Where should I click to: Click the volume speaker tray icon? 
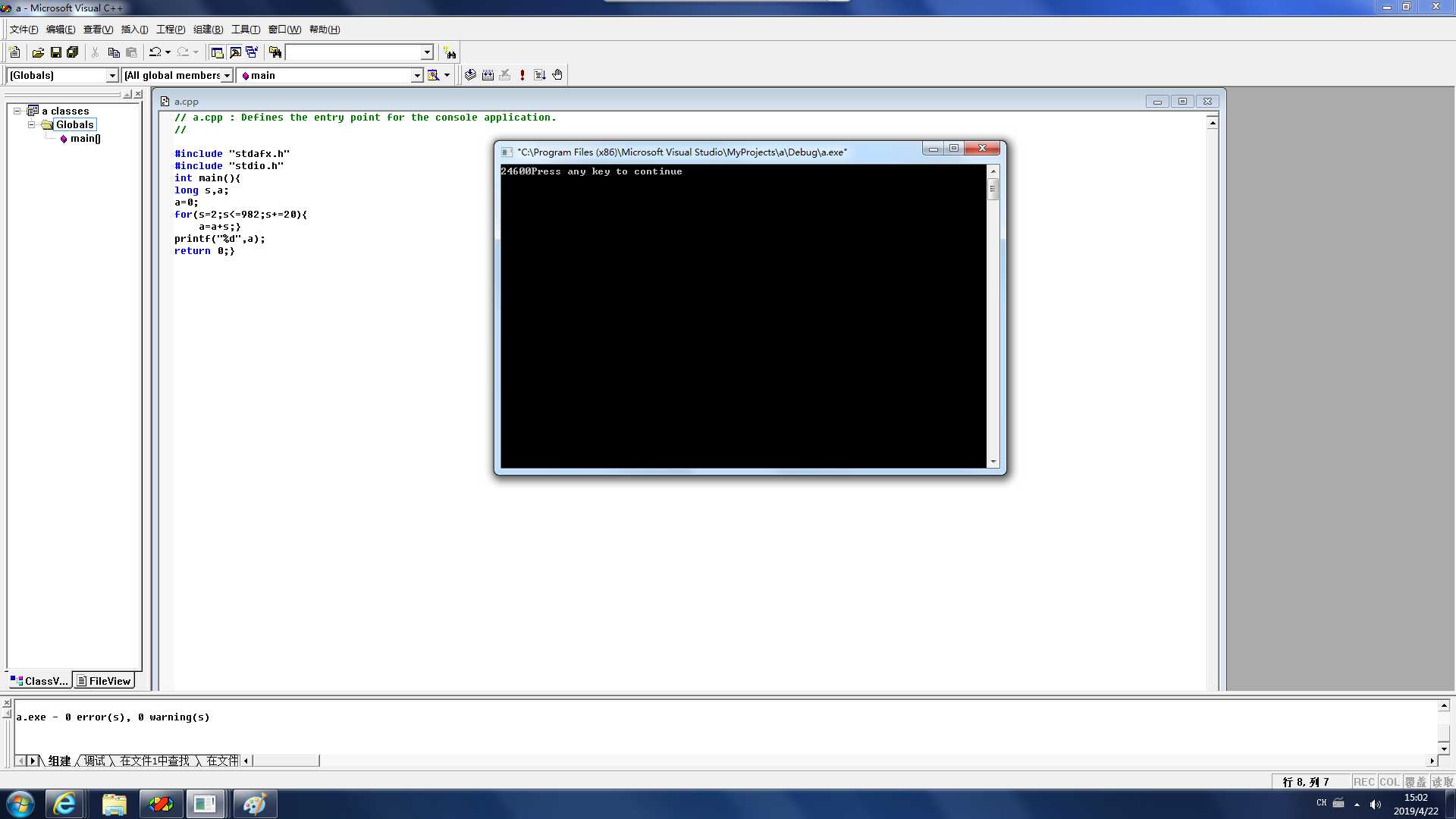[x=1376, y=804]
